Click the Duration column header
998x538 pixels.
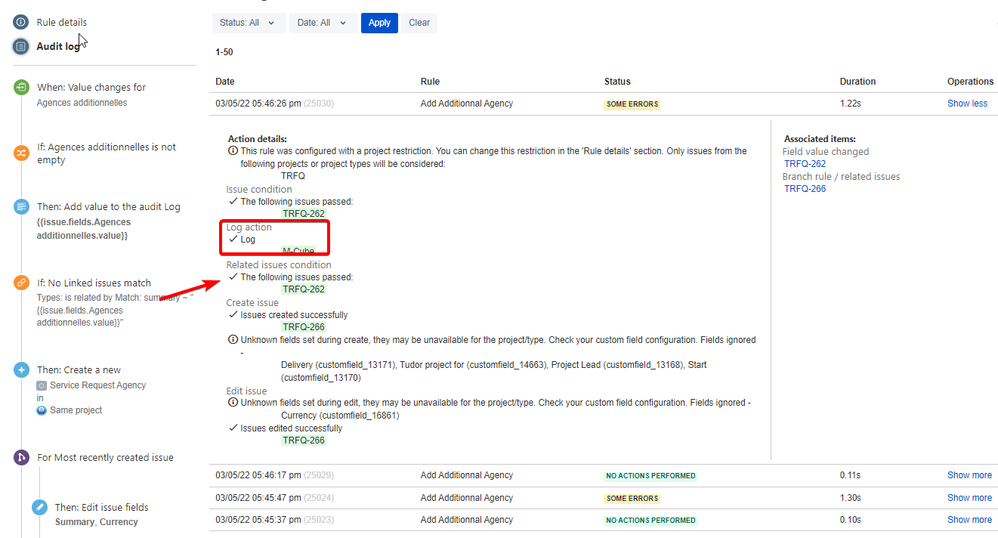857,81
